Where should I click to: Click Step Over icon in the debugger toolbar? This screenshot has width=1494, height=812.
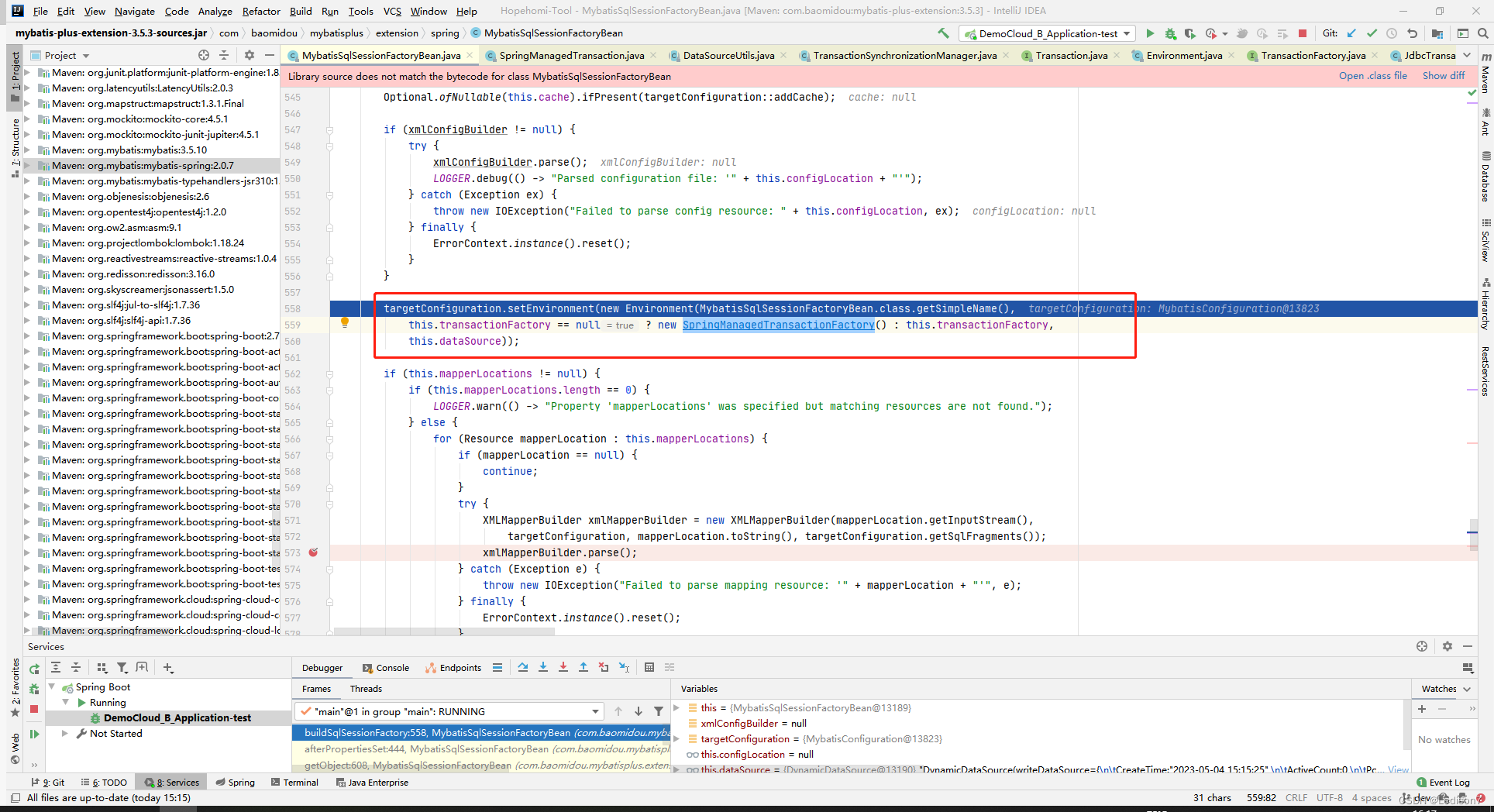pos(523,667)
